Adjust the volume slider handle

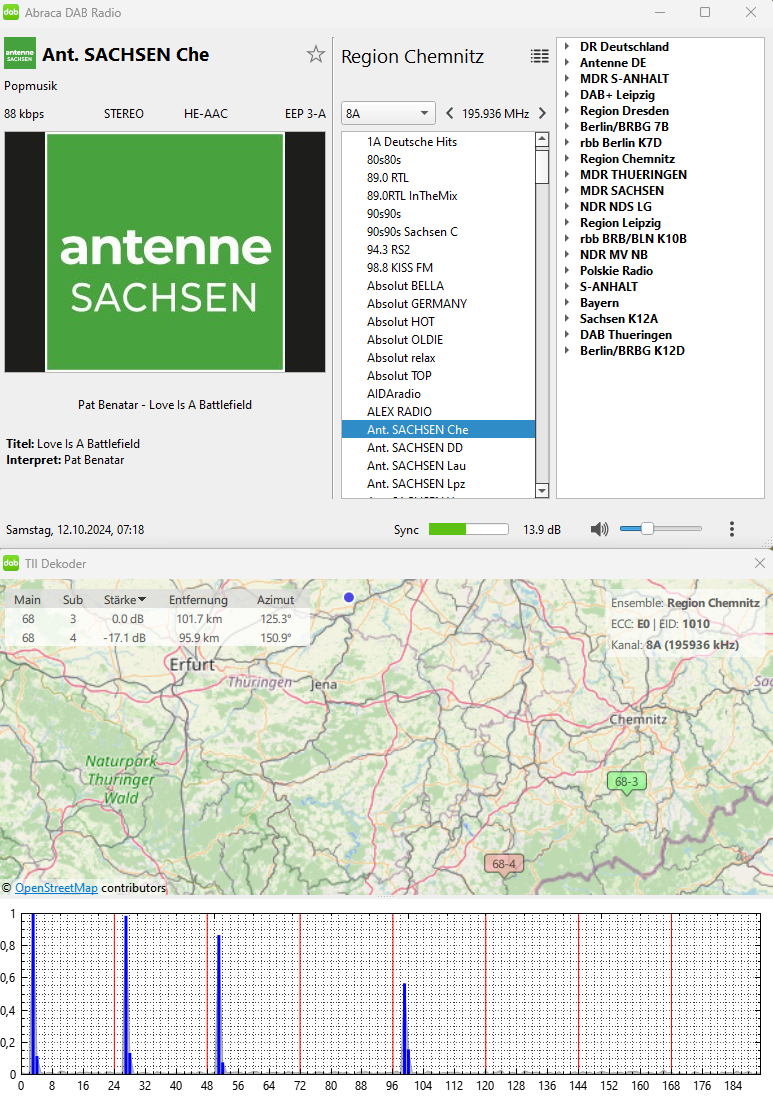click(647, 528)
